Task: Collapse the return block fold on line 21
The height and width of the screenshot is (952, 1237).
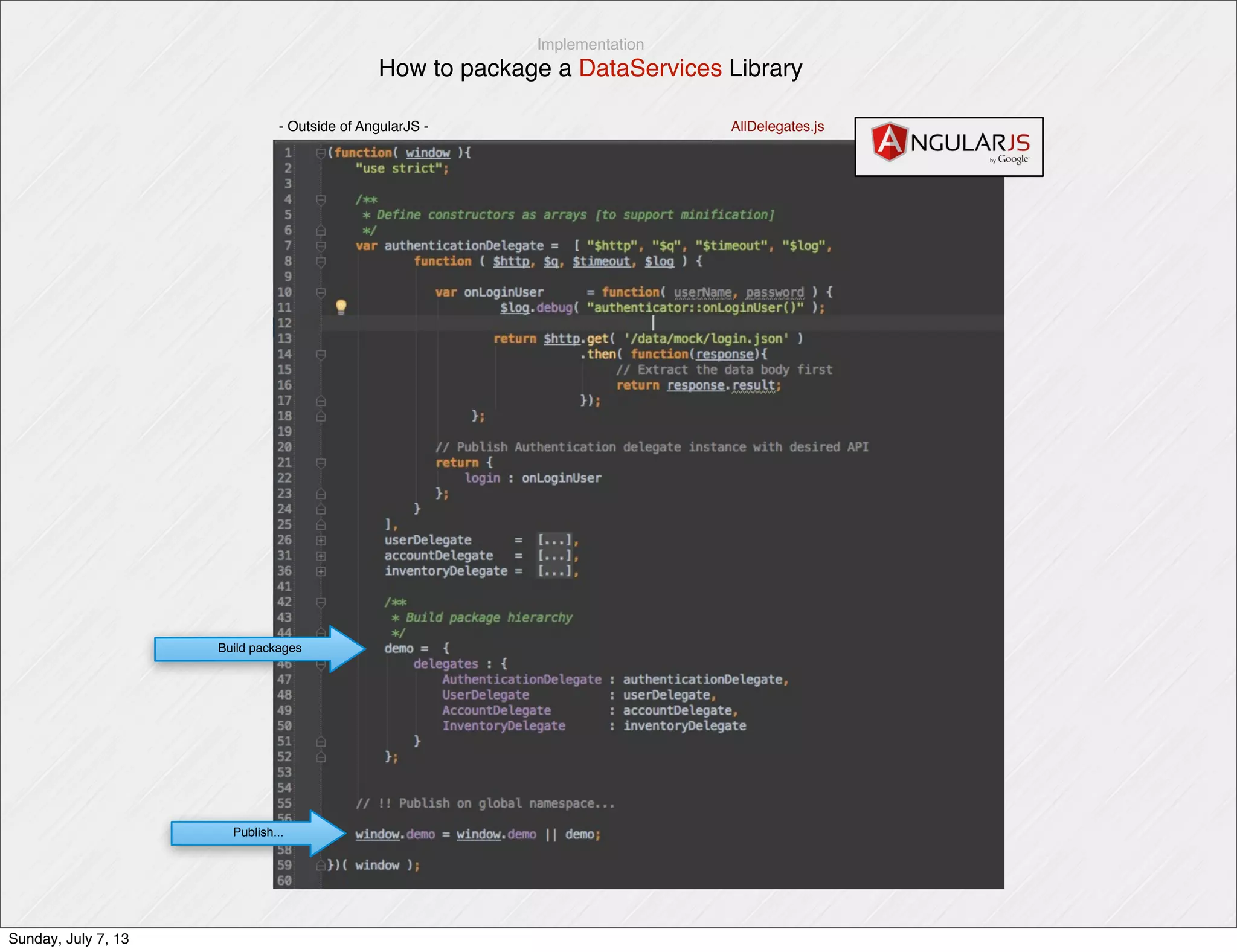Action: click(321, 463)
